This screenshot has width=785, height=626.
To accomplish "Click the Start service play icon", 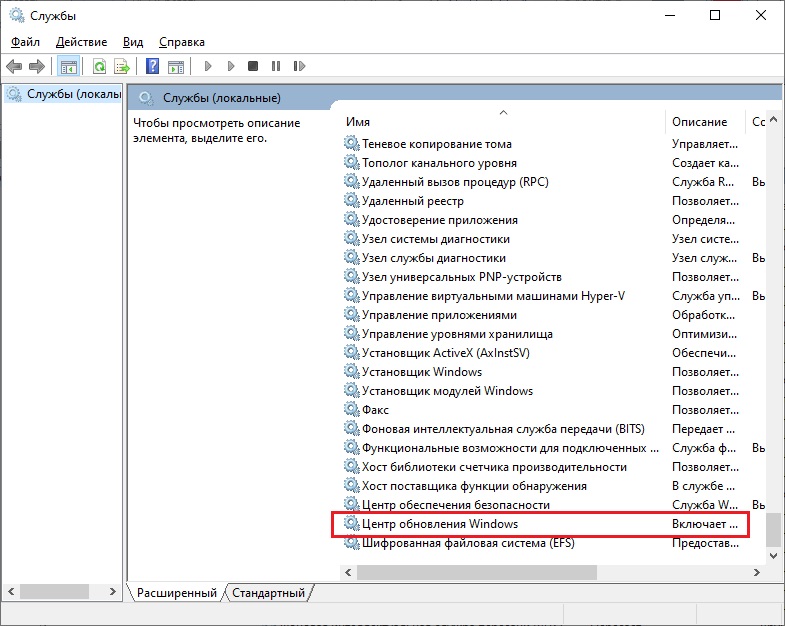I will pos(208,66).
